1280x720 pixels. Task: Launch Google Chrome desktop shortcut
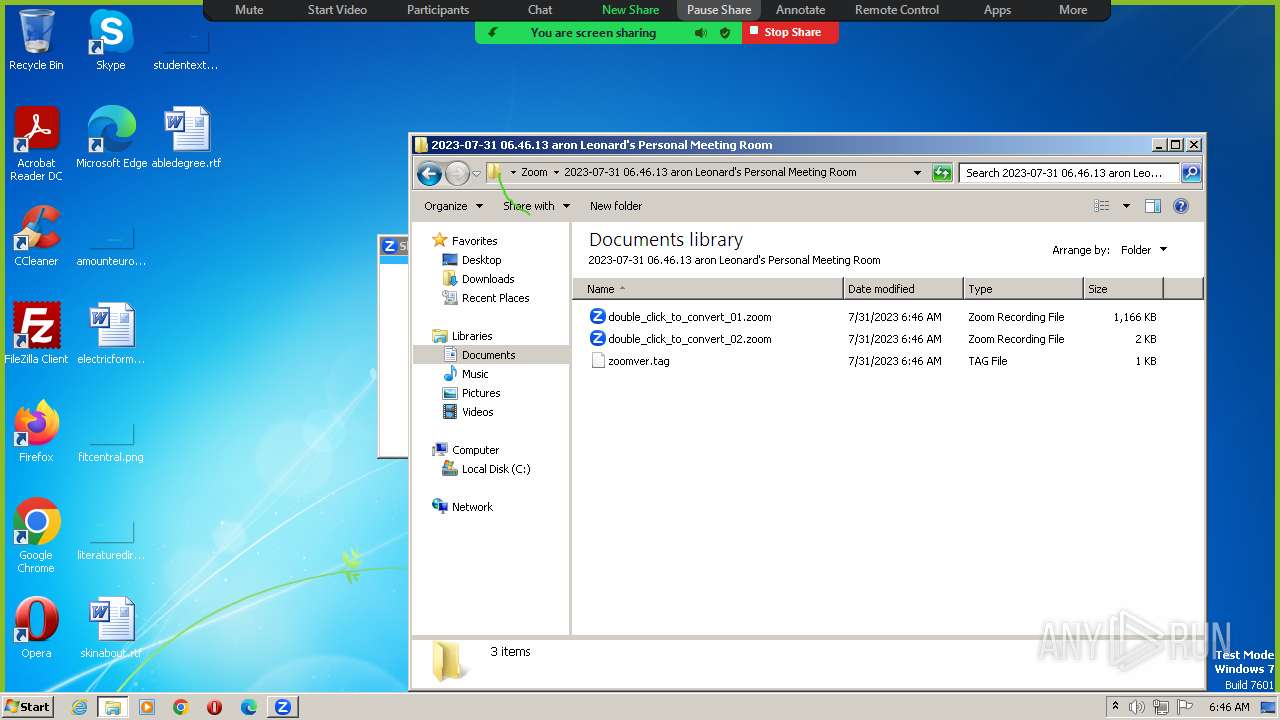36,536
